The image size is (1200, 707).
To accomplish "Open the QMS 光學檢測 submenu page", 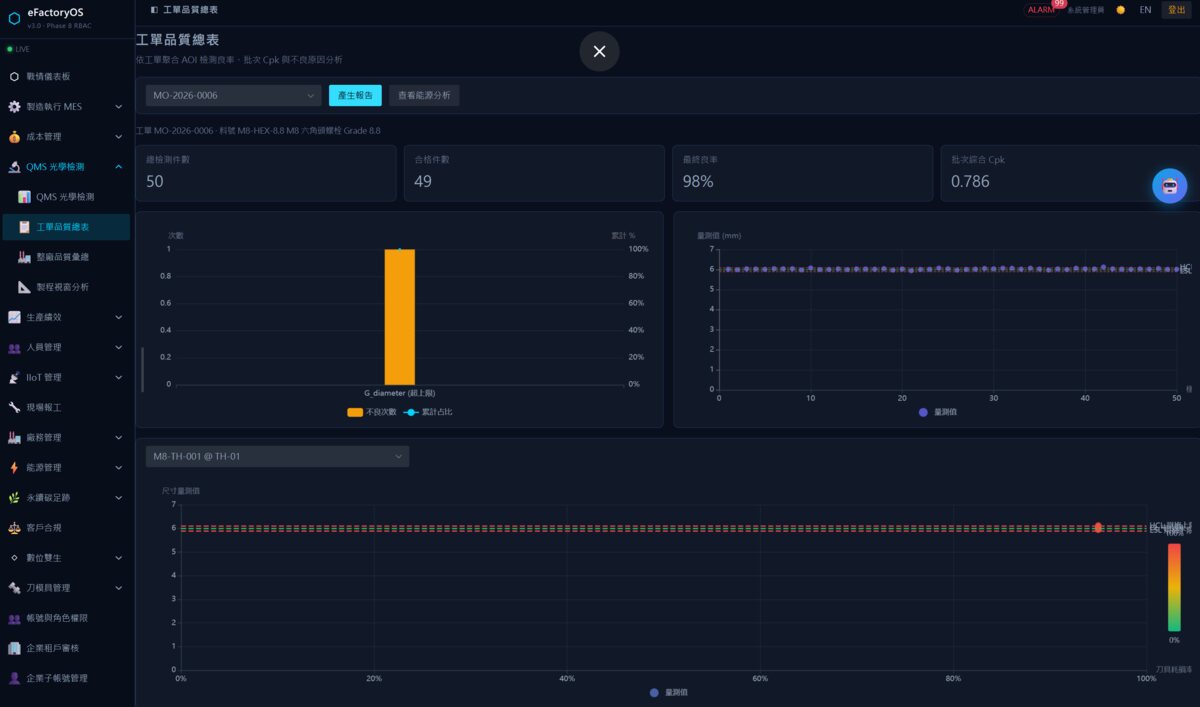I will pyautogui.click(x=66, y=197).
